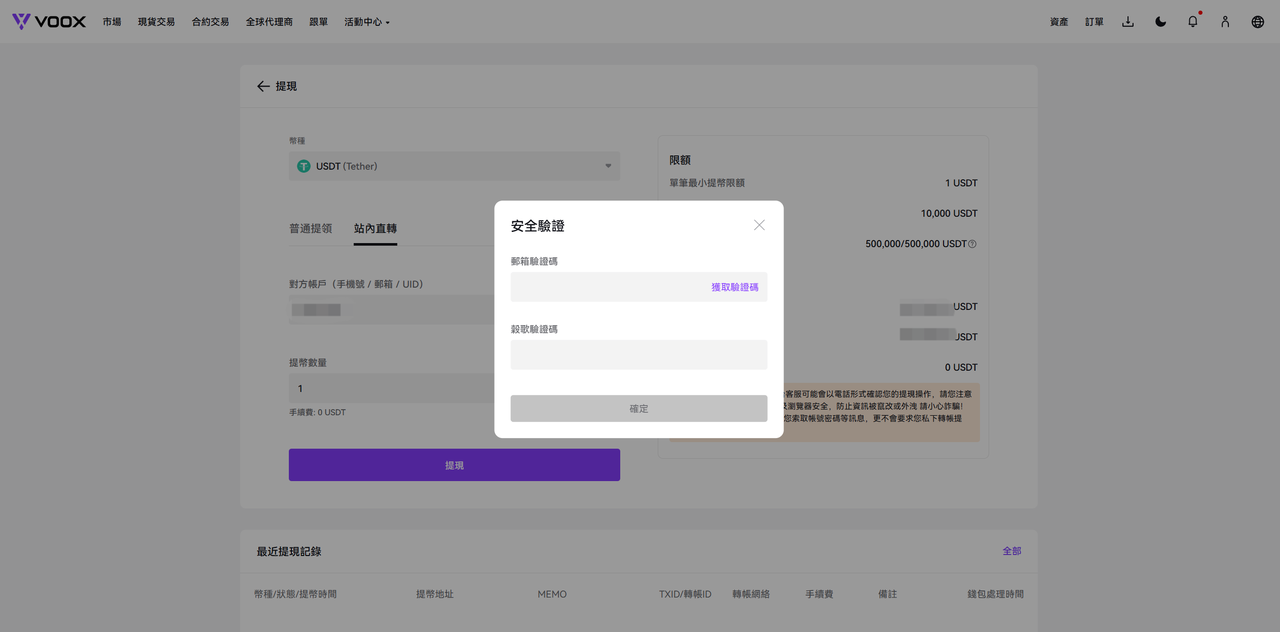Click 單筆最小提幣限額 label
The width and height of the screenshot is (1280, 632).
pos(707,183)
